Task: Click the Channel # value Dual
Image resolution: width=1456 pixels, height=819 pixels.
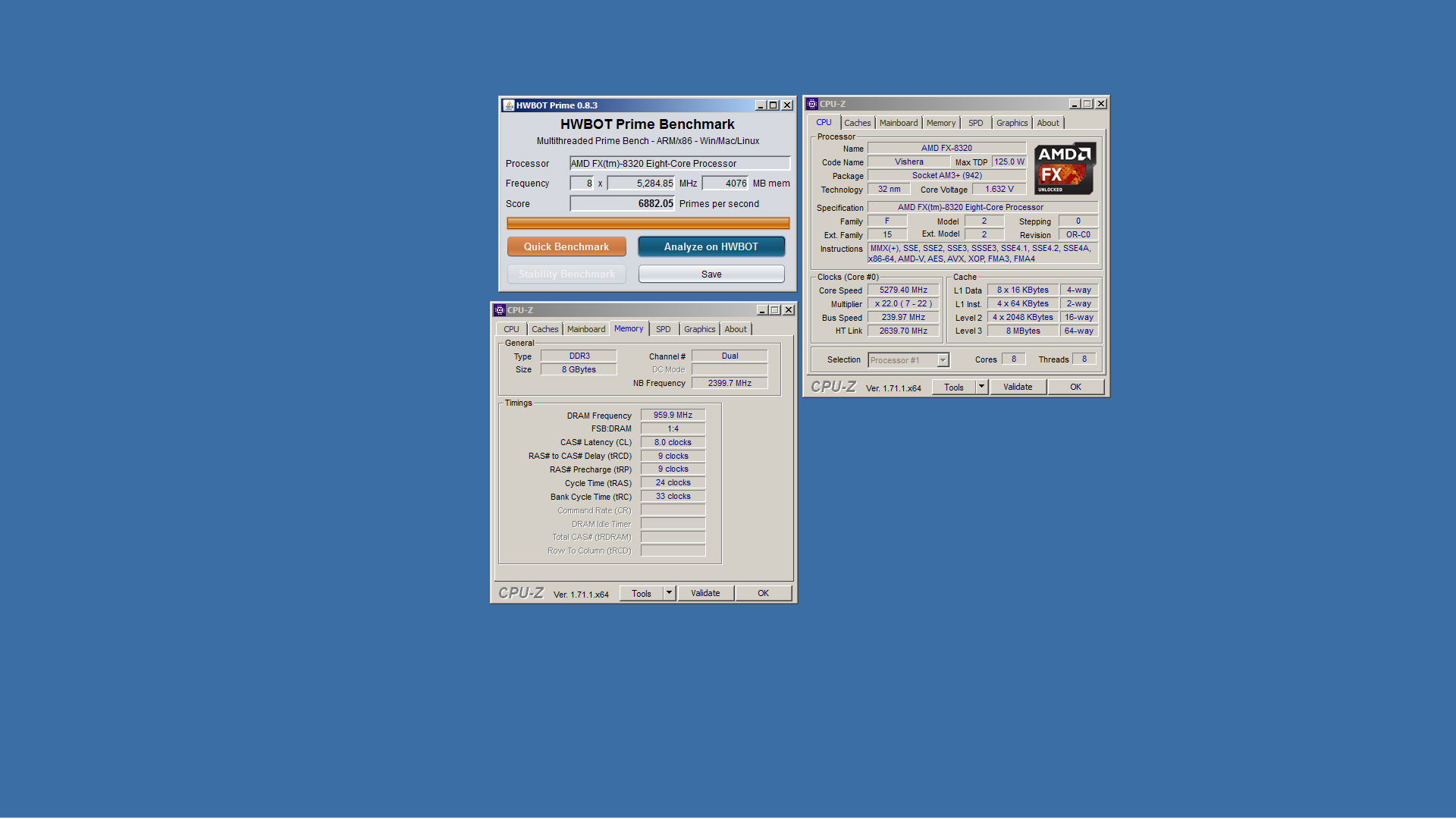Action: 730,356
